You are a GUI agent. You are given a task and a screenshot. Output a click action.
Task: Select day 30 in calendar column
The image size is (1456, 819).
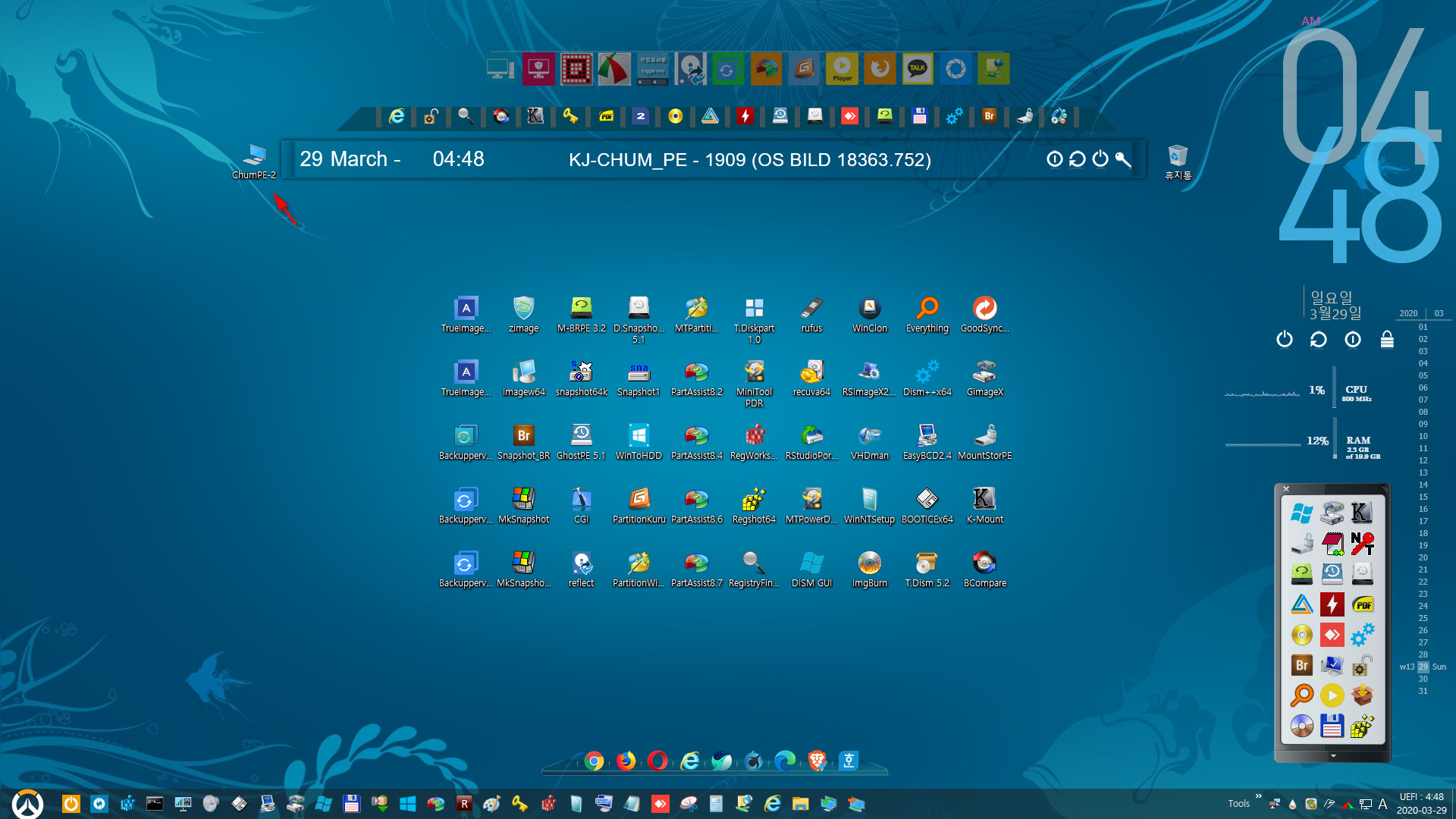(1423, 679)
